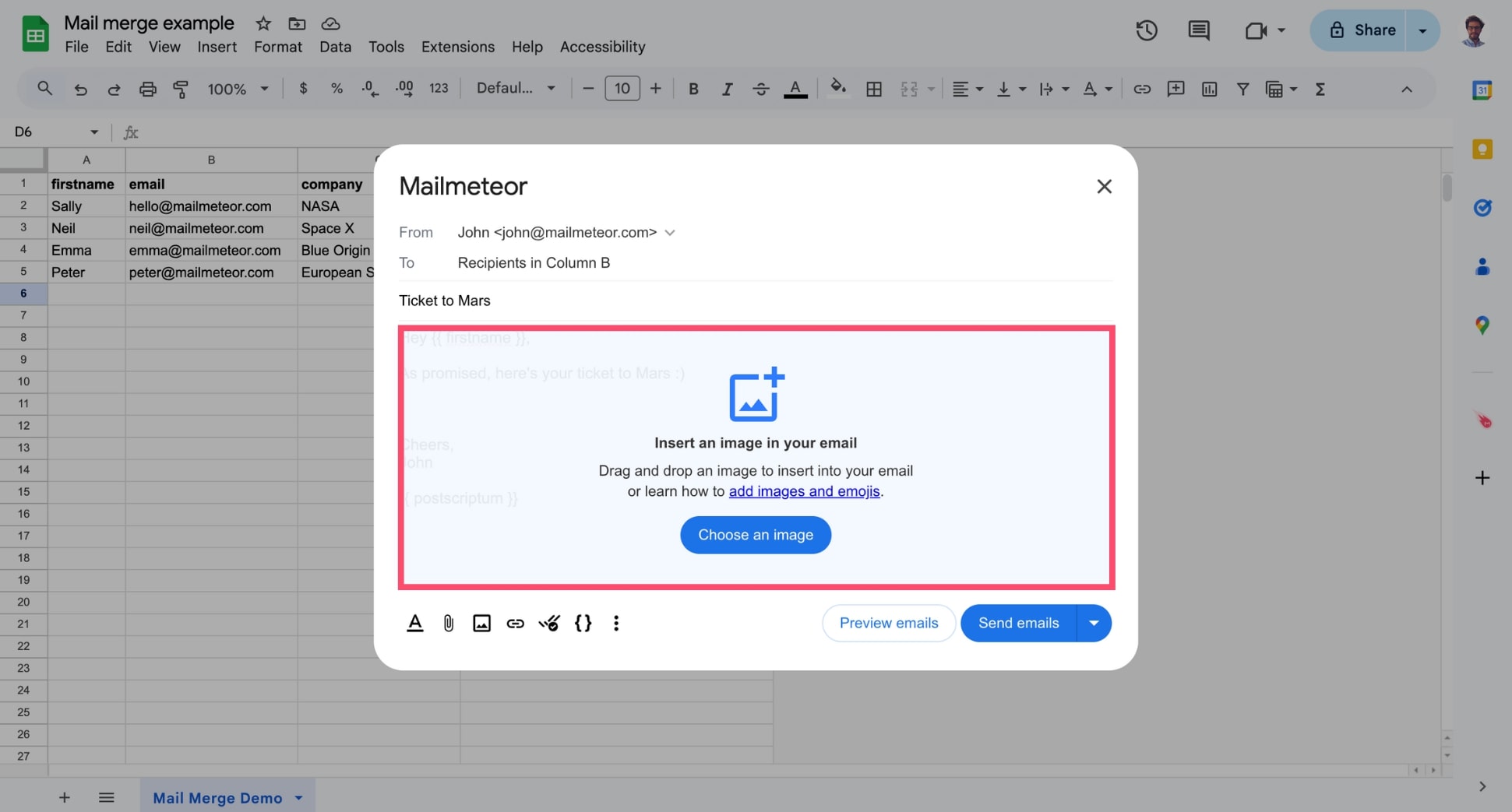Image resolution: width=1512 pixels, height=812 pixels.
Task: Create a filter
Action: point(1242,89)
